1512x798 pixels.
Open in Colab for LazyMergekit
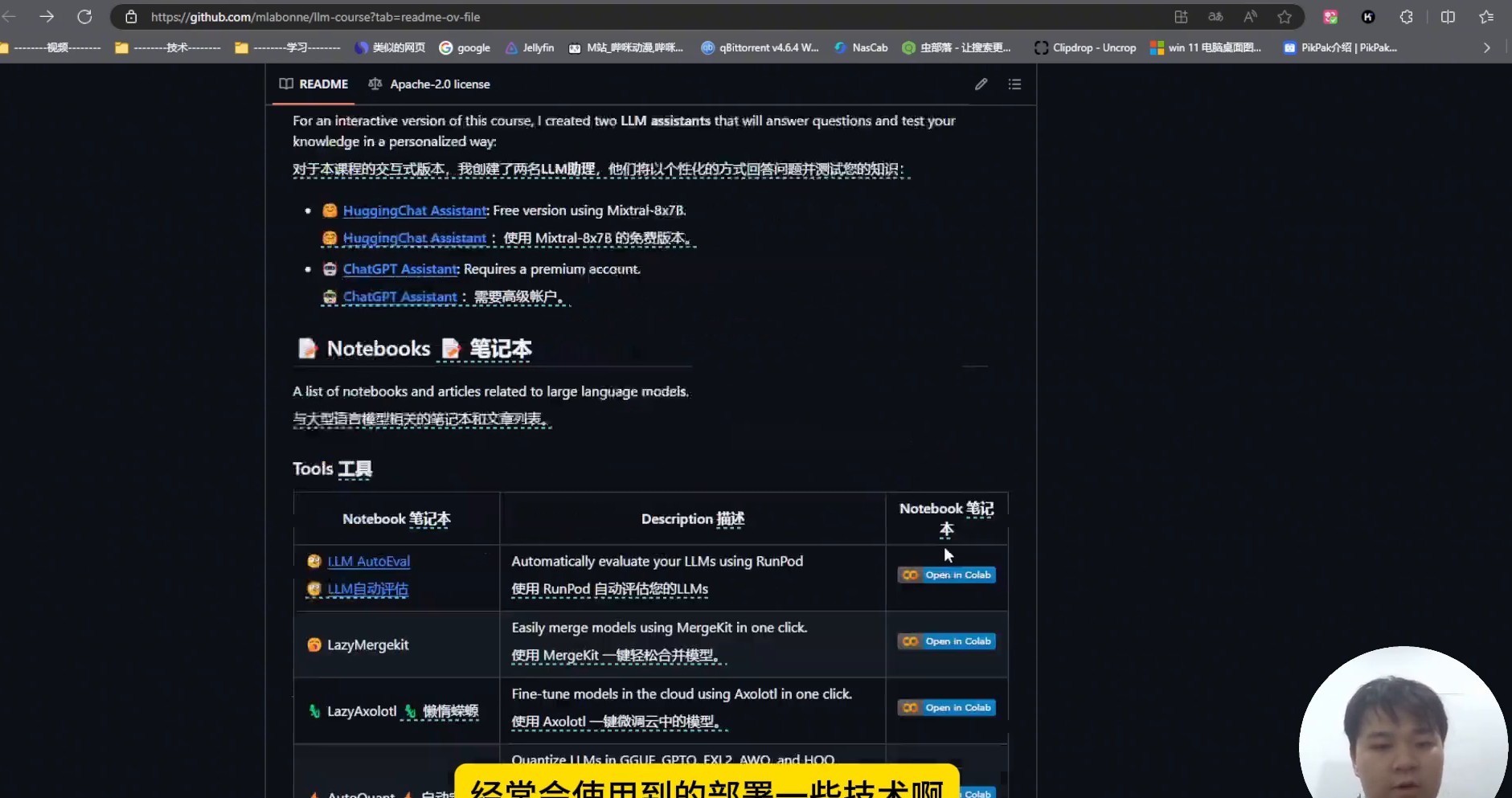pos(947,641)
